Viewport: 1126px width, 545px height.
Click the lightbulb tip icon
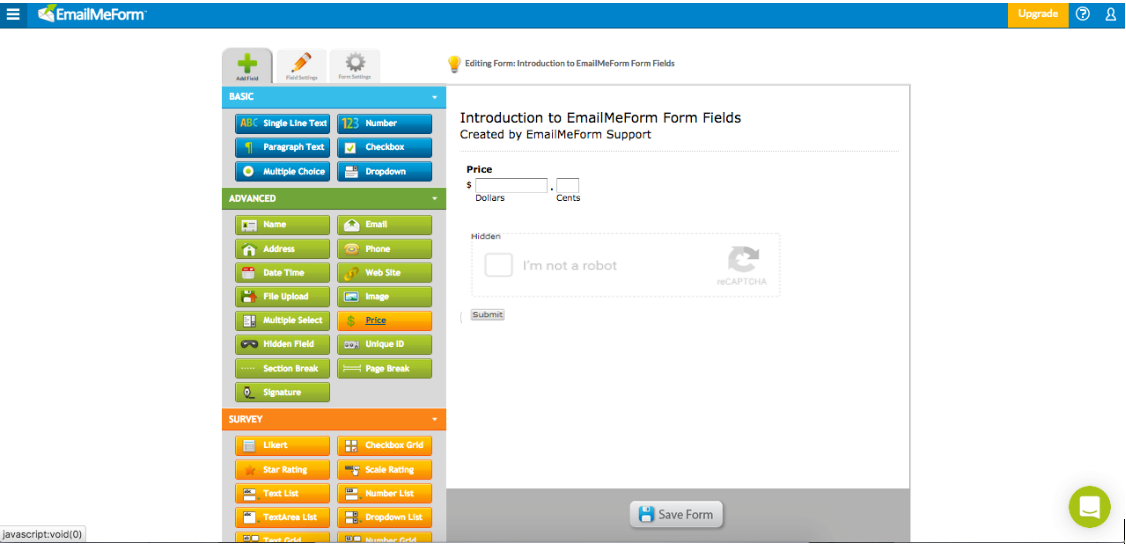tap(454, 64)
